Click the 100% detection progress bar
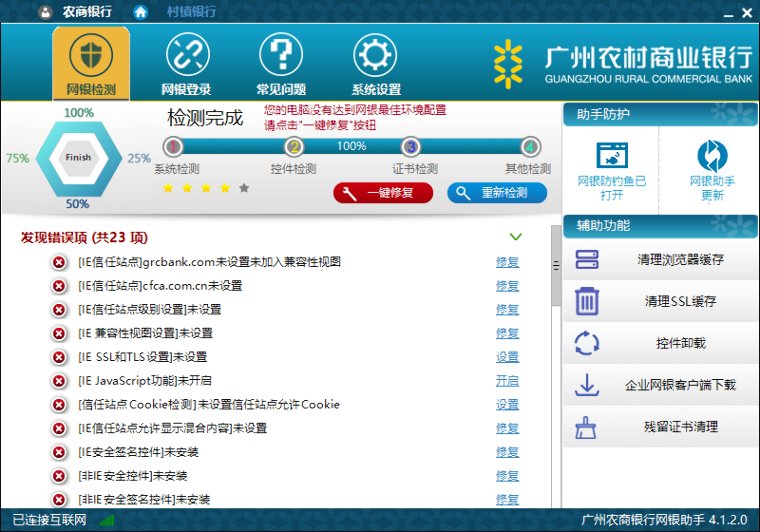Viewport: 760px width, 532px height. (352, 146)
